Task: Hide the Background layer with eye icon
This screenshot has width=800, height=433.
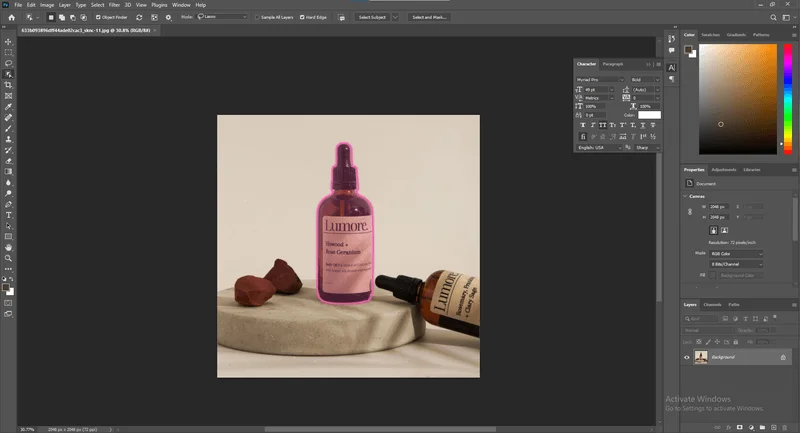Action: coord(687,357)
